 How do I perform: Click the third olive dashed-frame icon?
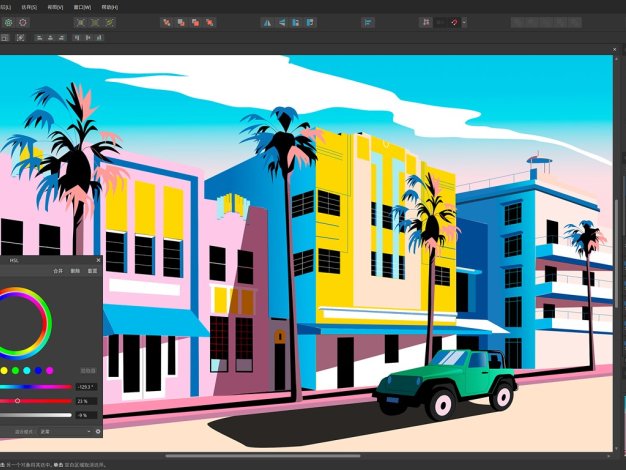pyautogui.click(x=109, y=23)
